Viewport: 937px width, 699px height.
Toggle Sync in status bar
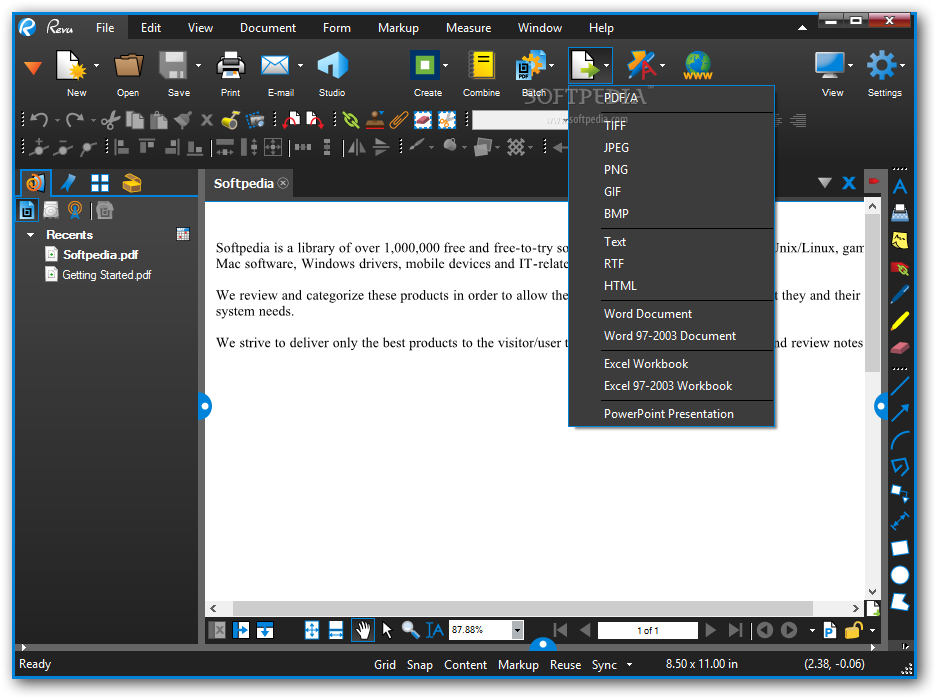[604, 664]
